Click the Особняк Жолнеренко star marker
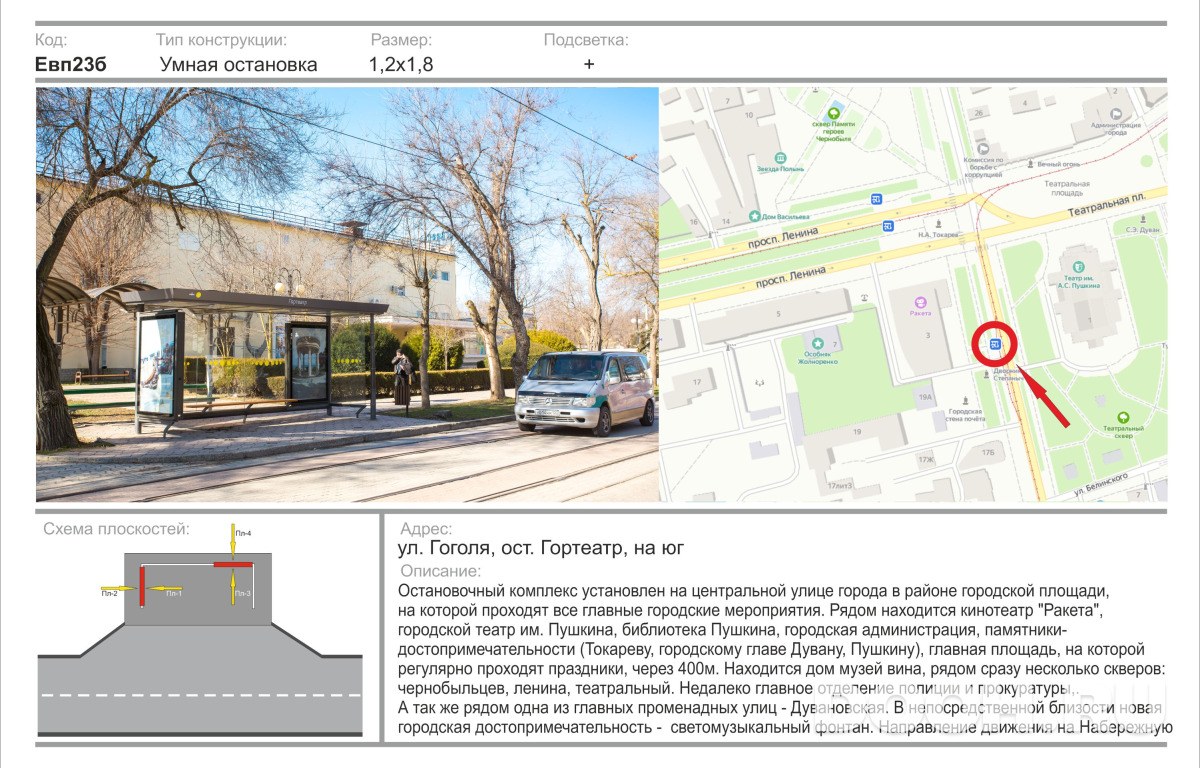This screenshot has width=1200, height=768. (817, 343)
